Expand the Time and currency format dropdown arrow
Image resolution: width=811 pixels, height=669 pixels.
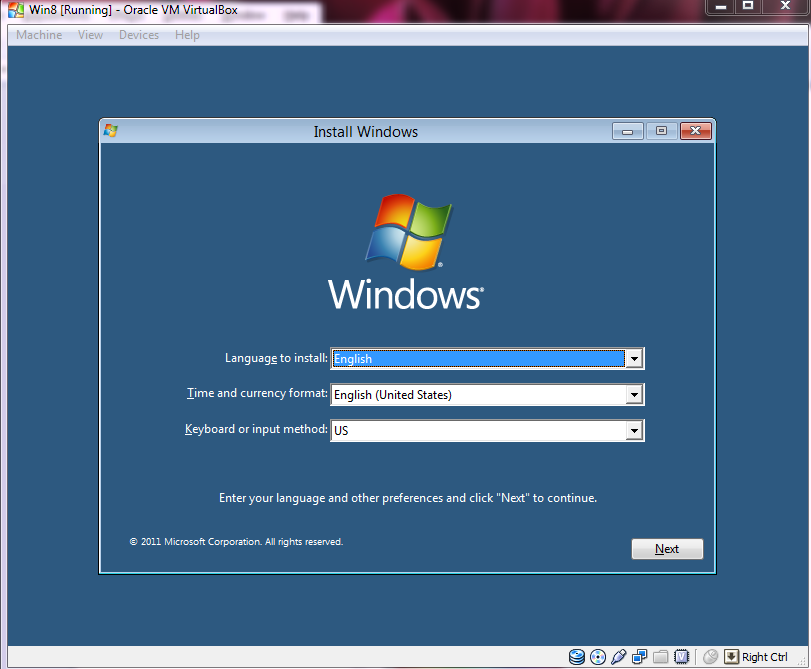[x=634, y=395]
